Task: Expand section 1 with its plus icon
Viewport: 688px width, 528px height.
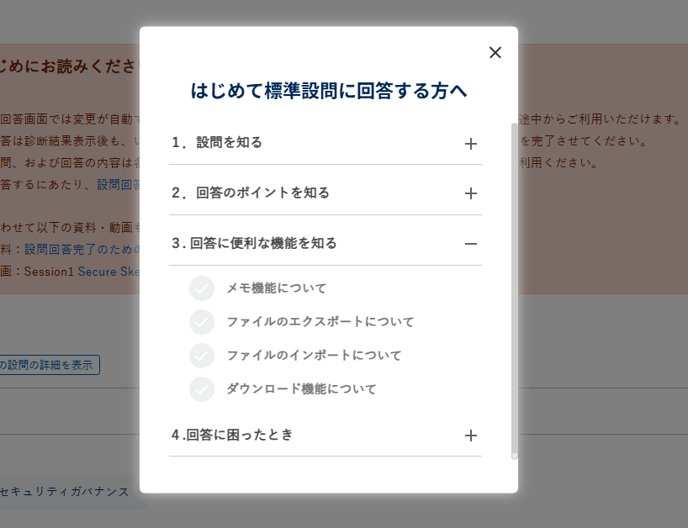Action: (470, 144)
